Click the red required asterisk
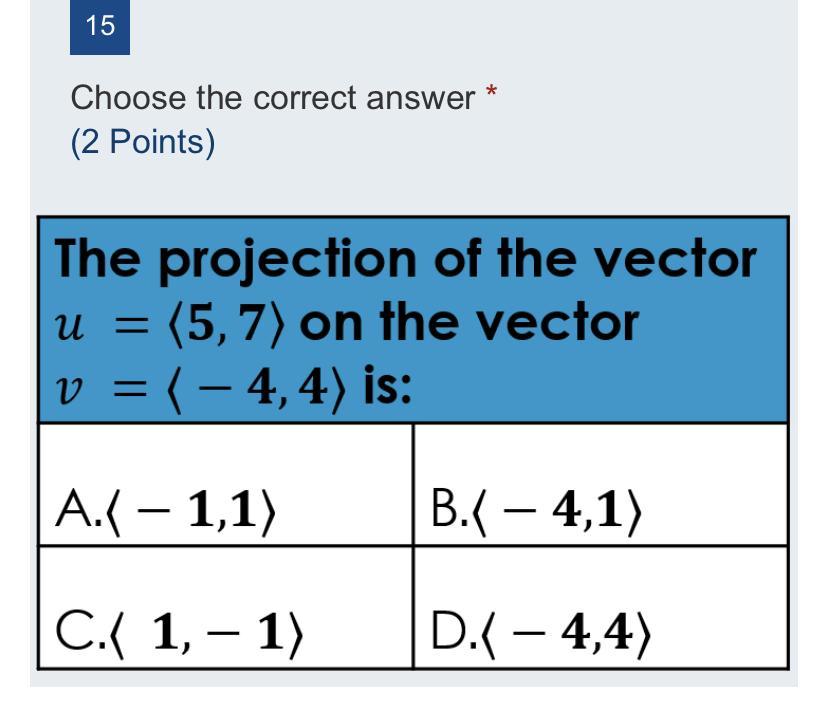This screenshot has height=706, width=828. click(x=491, y=95)
